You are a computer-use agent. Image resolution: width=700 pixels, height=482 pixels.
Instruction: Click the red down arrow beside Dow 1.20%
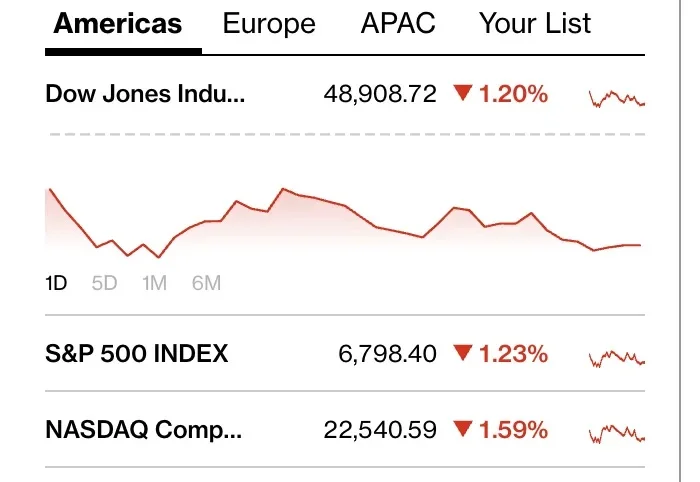(x=462, y=94)
